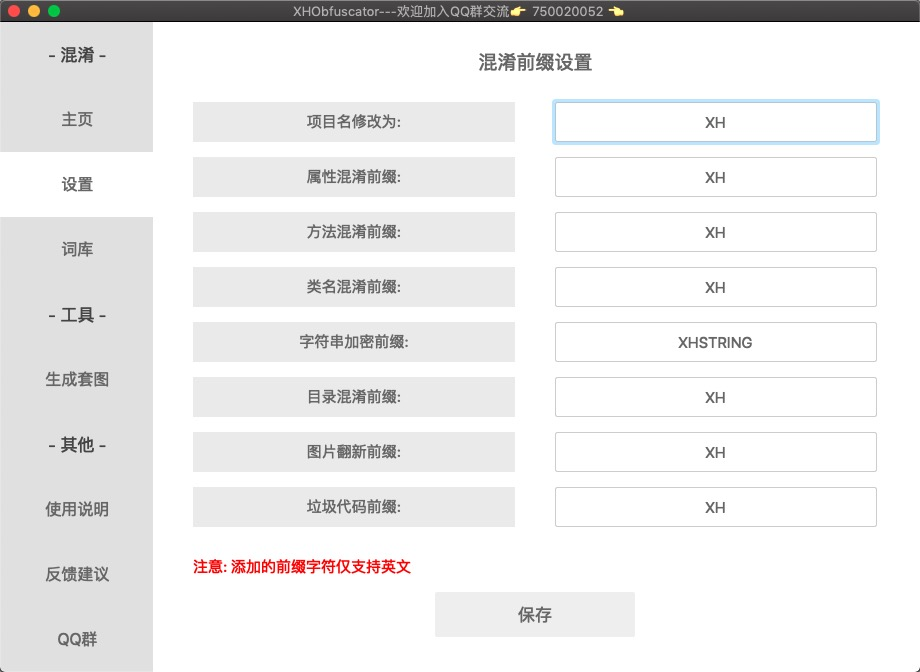Image resolution: width=920 pixels, height=672 pixels.
Task: Click the 其他 sidebar header
Action: 75,444
